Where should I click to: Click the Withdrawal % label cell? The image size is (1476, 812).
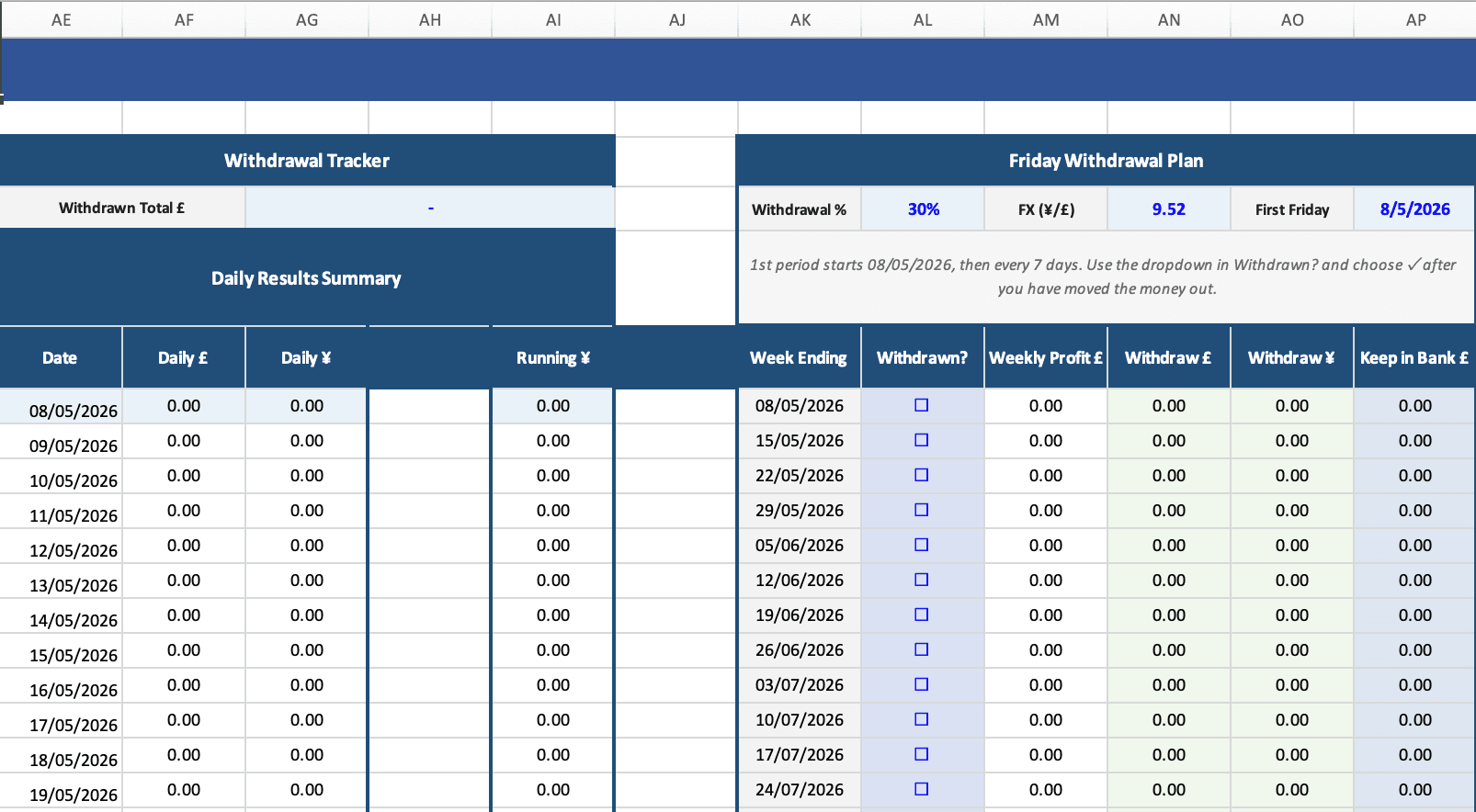coord(800,209)
